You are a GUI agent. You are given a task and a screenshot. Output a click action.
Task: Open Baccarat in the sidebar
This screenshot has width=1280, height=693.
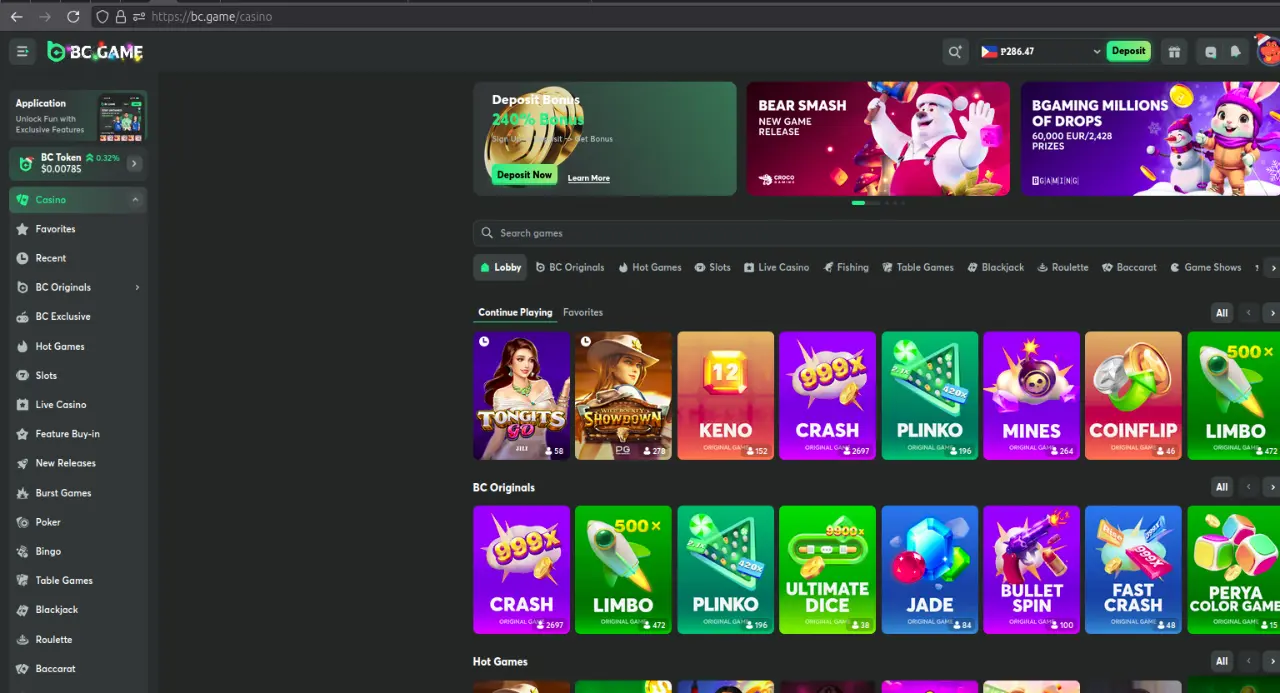point(78,668)
